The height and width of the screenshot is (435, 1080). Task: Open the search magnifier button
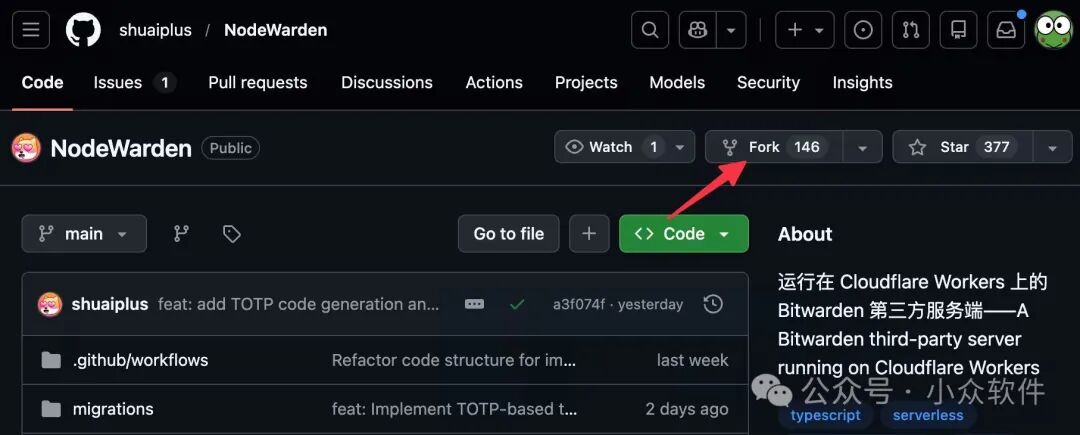(650, 30)
